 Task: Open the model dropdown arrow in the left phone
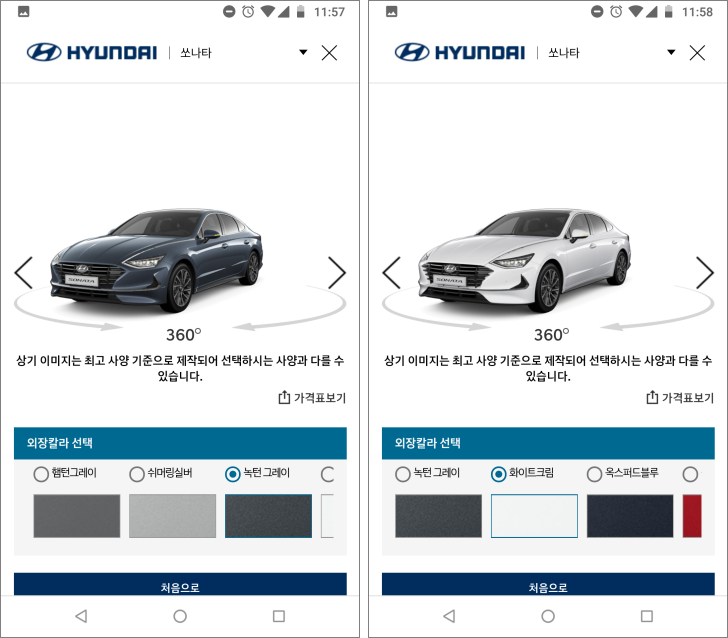[x=303, y=52]
